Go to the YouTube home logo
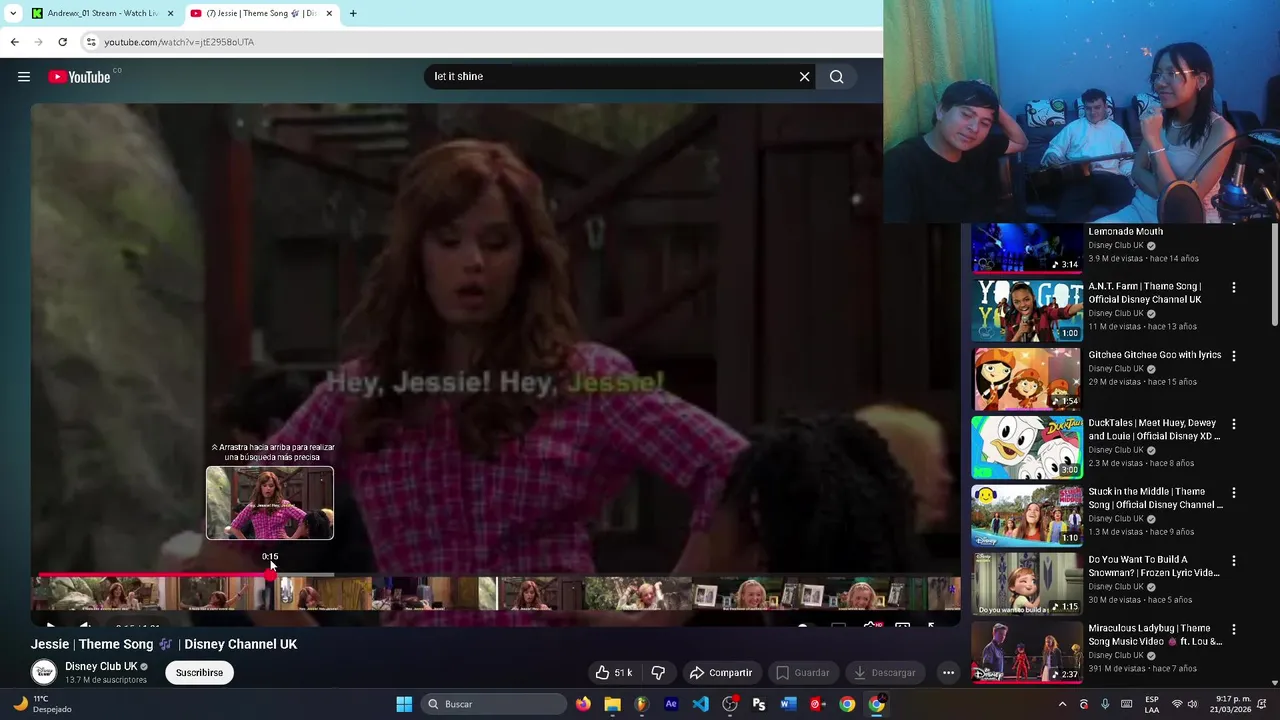The image size is (1280, 720). click(79, 77)
